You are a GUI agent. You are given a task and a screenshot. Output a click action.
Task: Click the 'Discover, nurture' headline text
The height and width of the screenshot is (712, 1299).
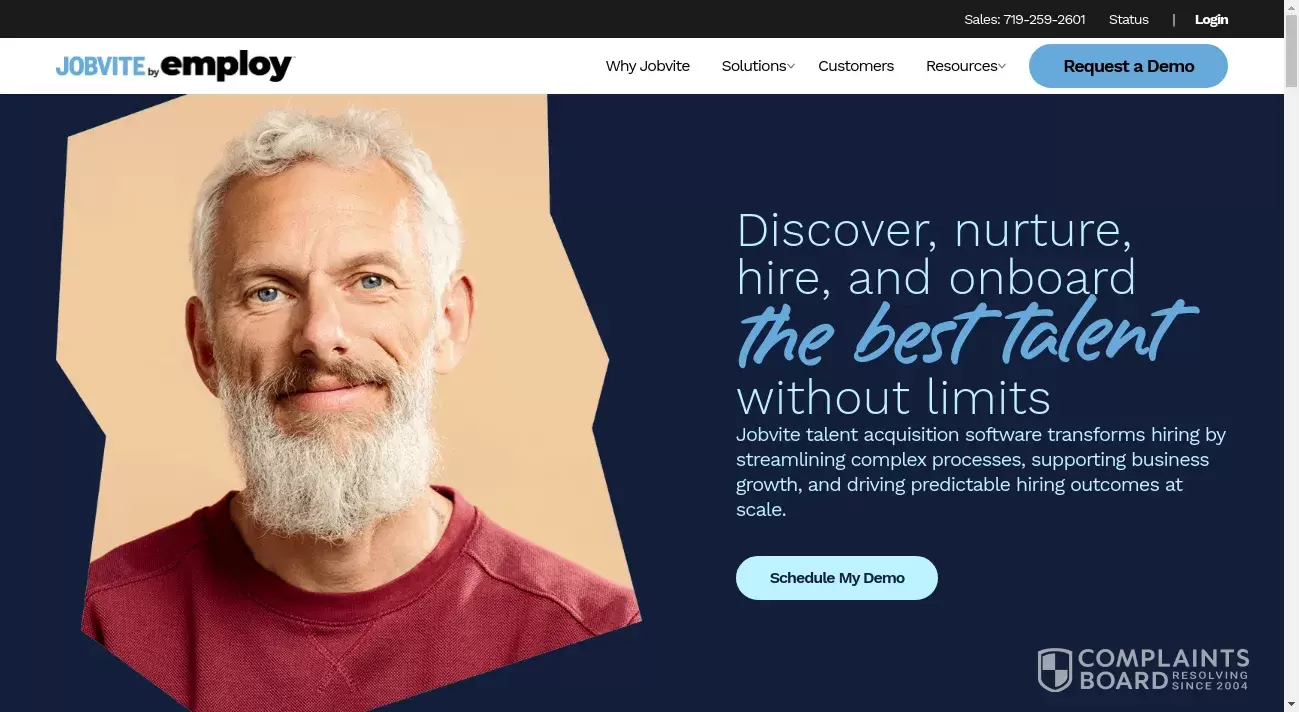[935, 230]
